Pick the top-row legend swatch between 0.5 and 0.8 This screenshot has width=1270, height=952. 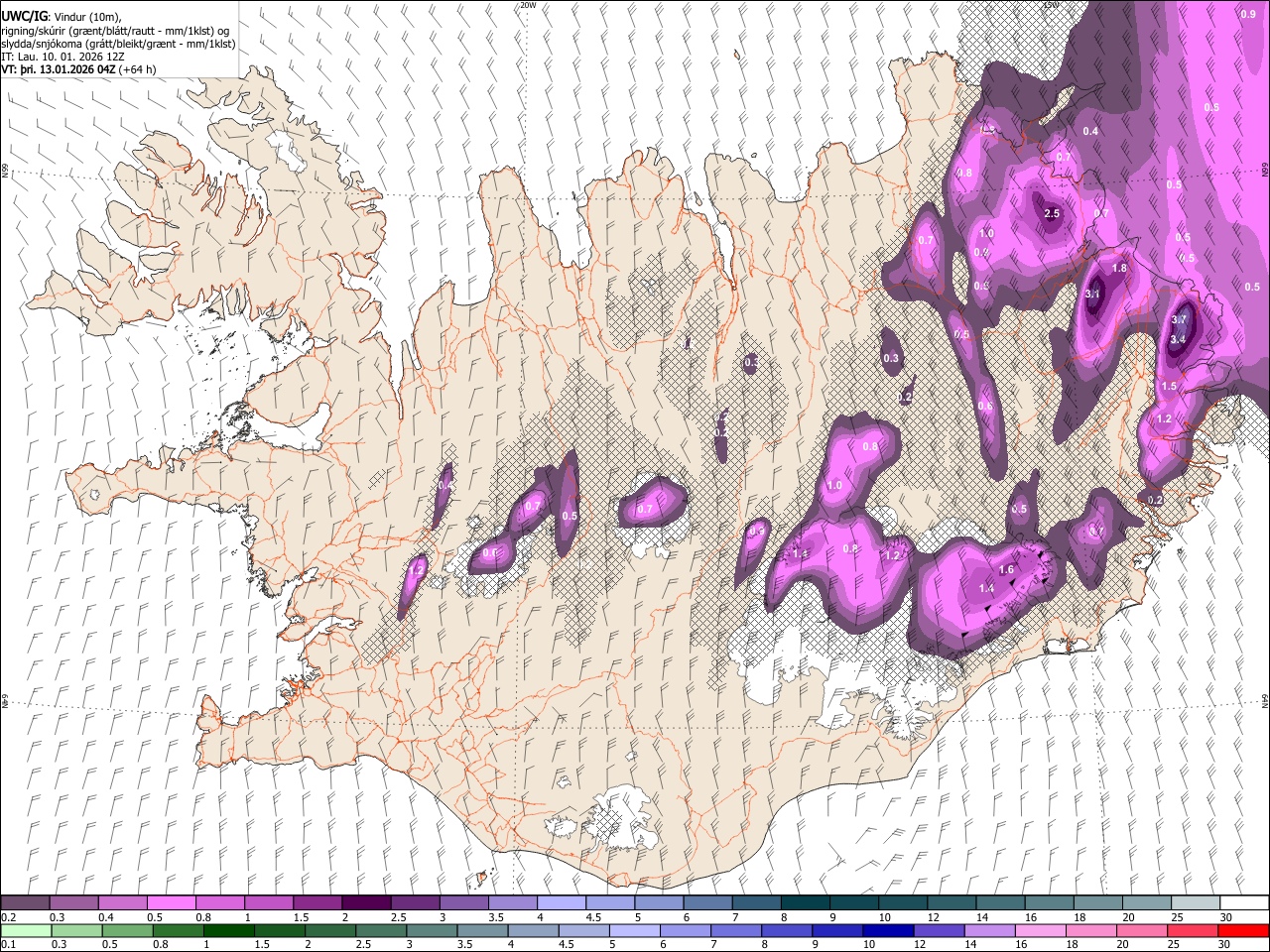171,903
